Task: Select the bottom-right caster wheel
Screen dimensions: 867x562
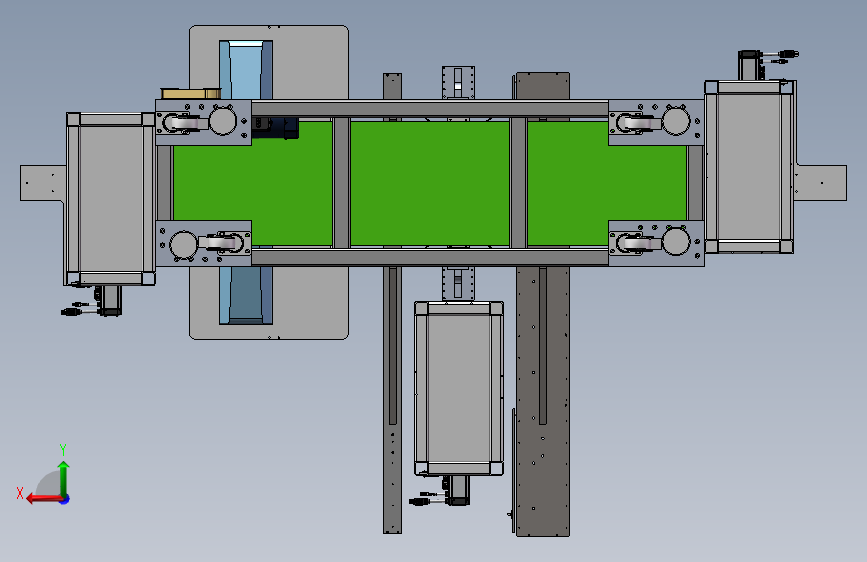Action: point(637,242)
